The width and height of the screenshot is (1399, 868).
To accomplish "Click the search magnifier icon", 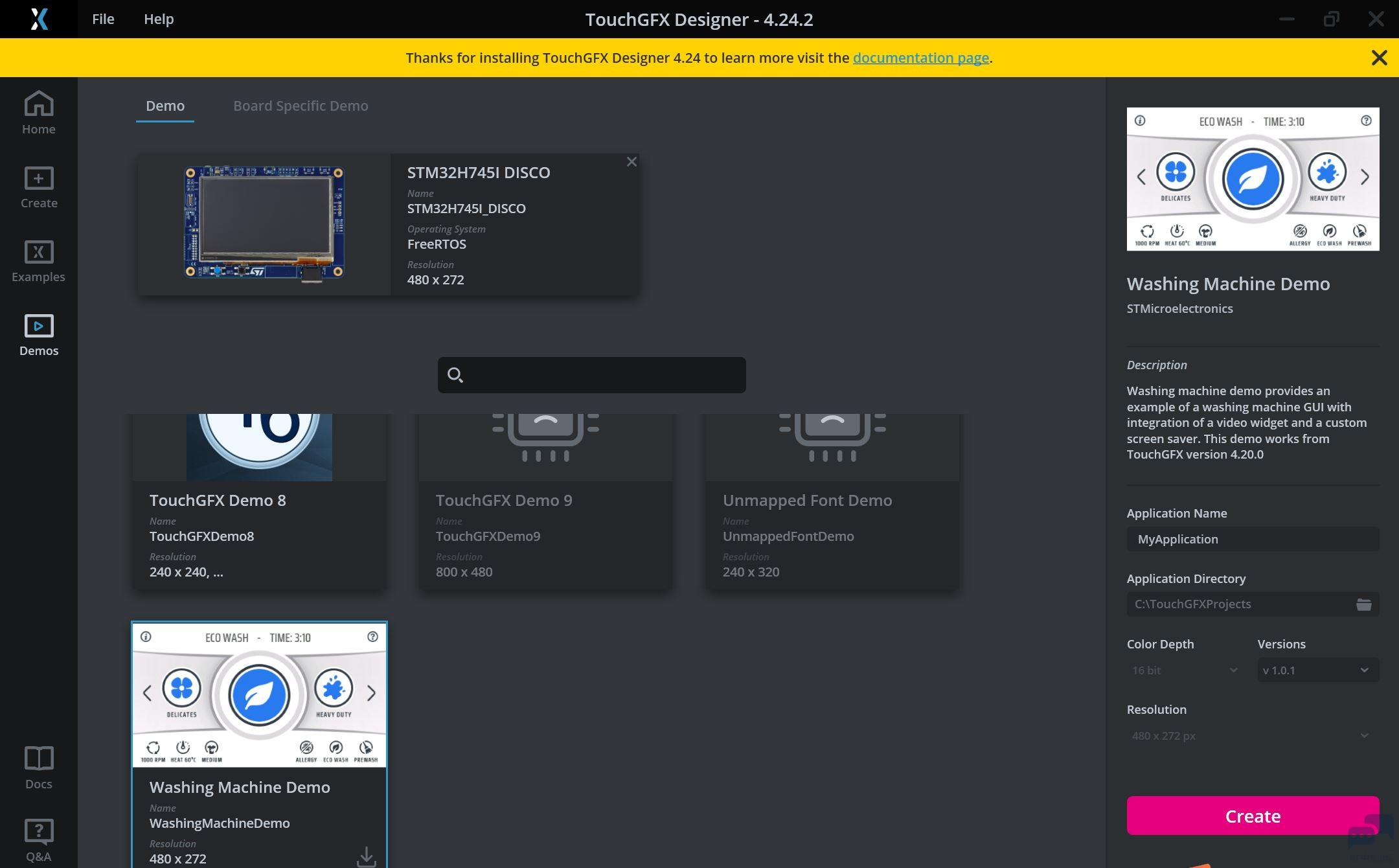I will 455,375.
